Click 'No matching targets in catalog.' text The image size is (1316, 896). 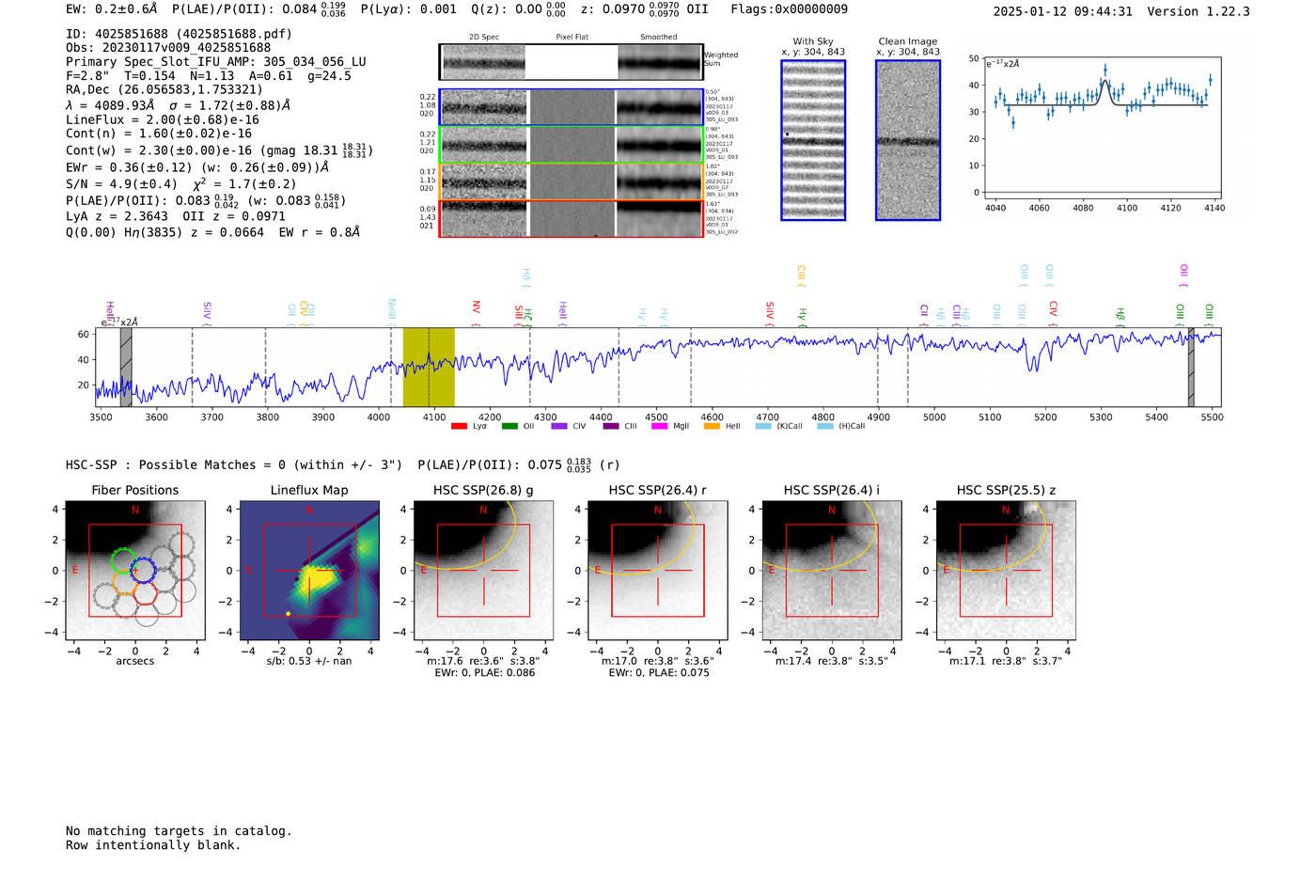(179, 831)
